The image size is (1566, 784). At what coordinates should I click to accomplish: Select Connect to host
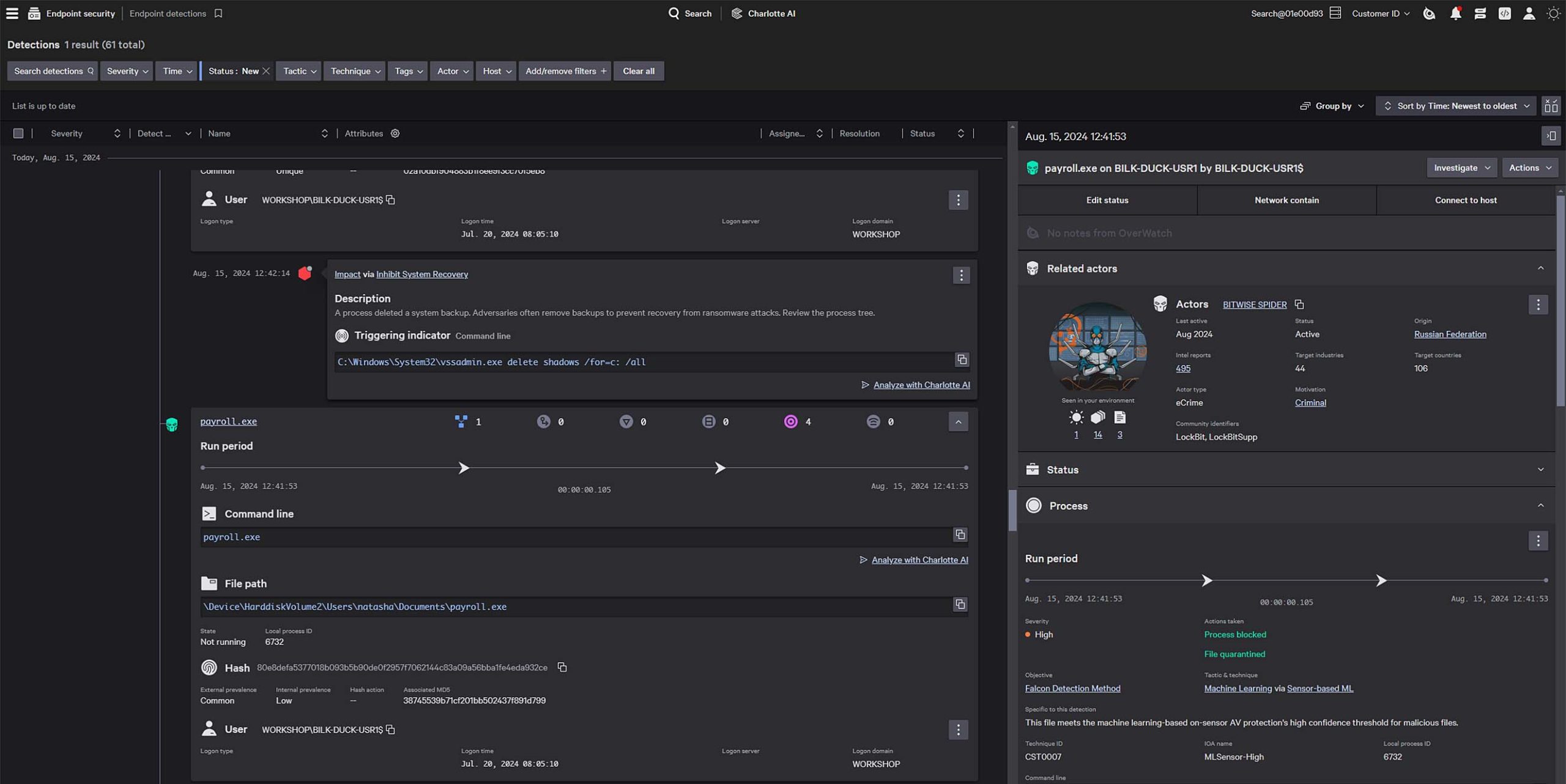(1466, 200)
